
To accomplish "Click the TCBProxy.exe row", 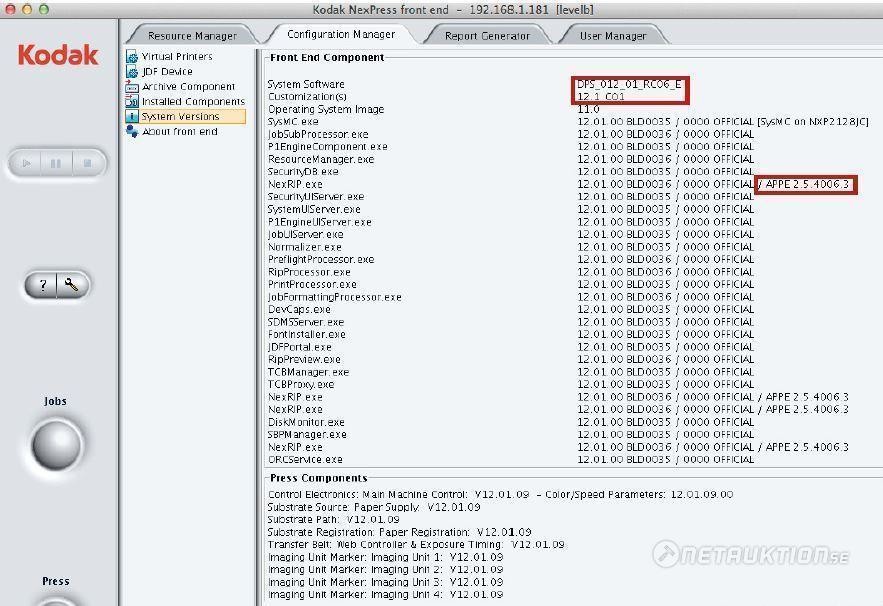I will [511, 384].
